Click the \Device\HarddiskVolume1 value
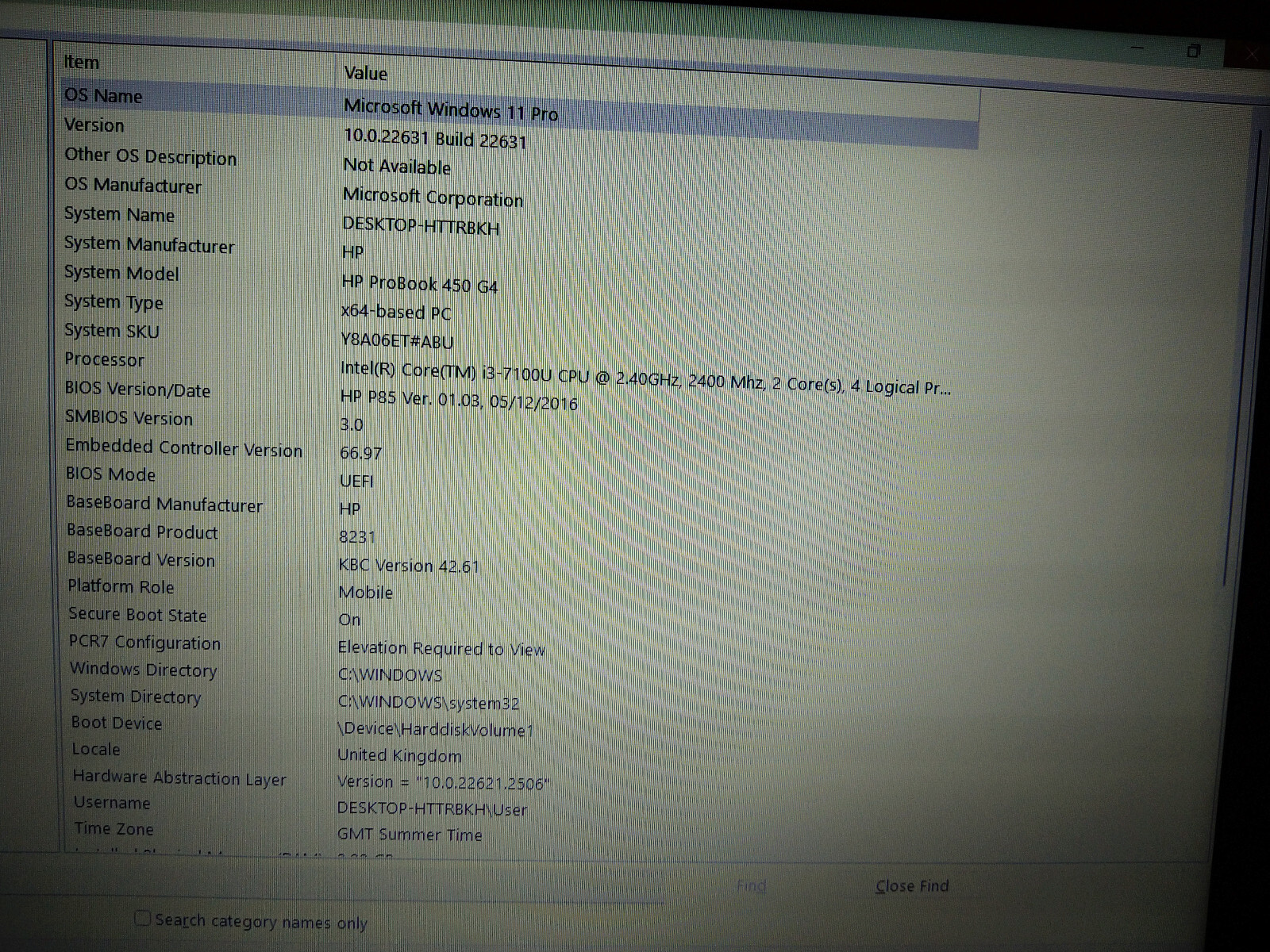 pyautogui.click(x=435, y=729)
